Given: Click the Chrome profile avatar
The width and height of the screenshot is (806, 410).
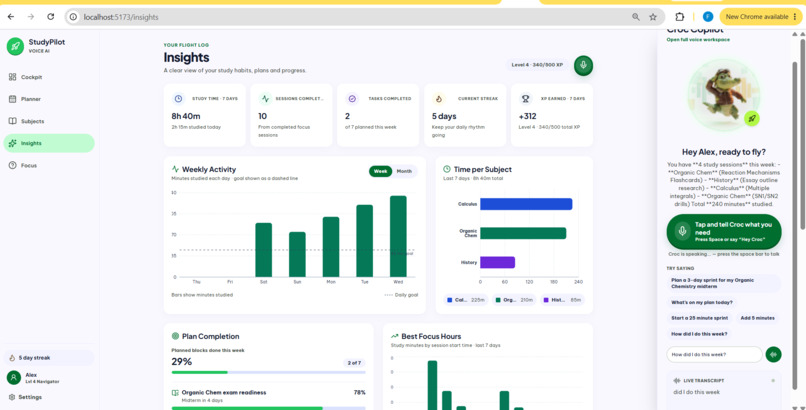Looking at the screenshot, I should tap(708, 16).
